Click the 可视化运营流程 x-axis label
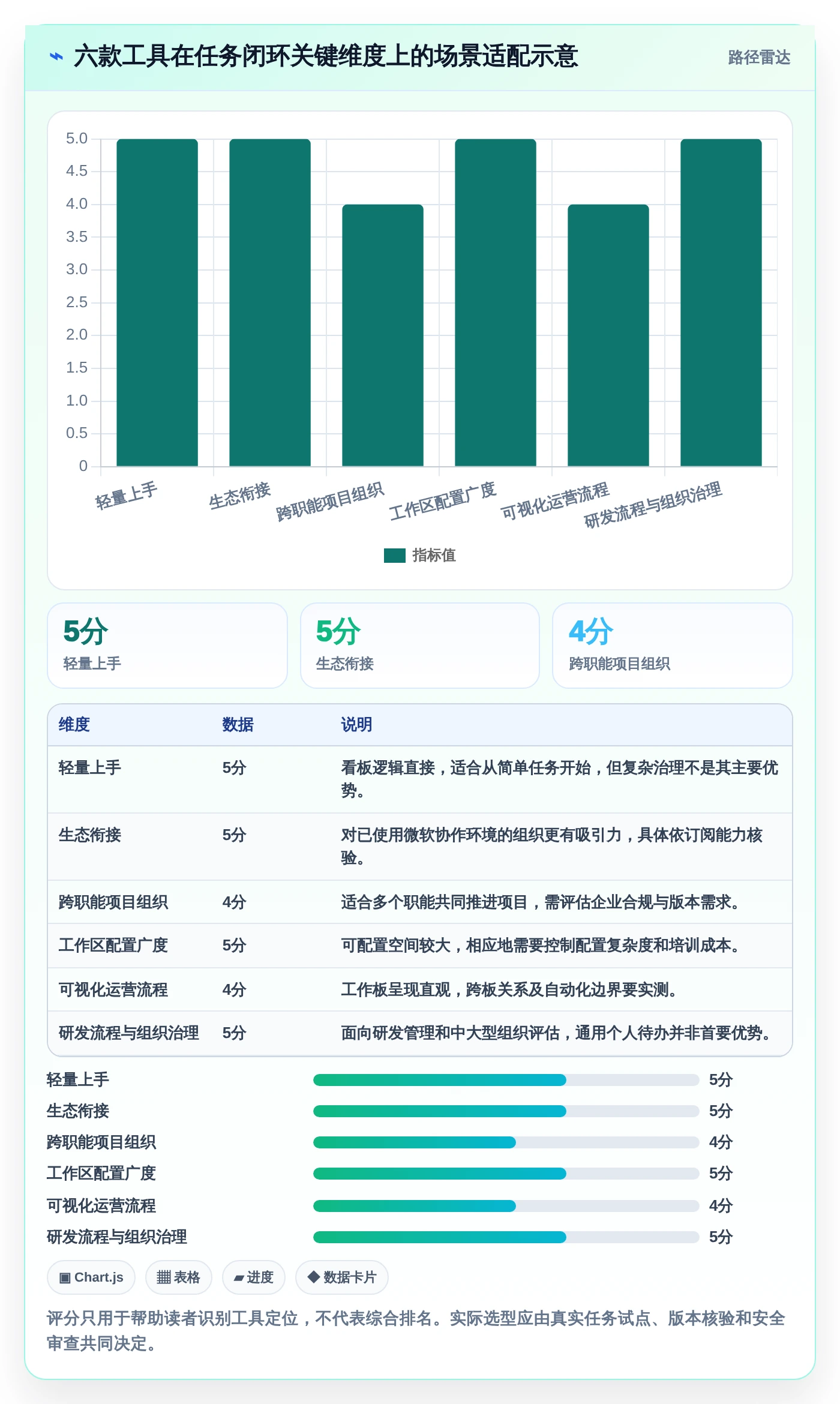 pyautogui.click(x=556, y=501)
